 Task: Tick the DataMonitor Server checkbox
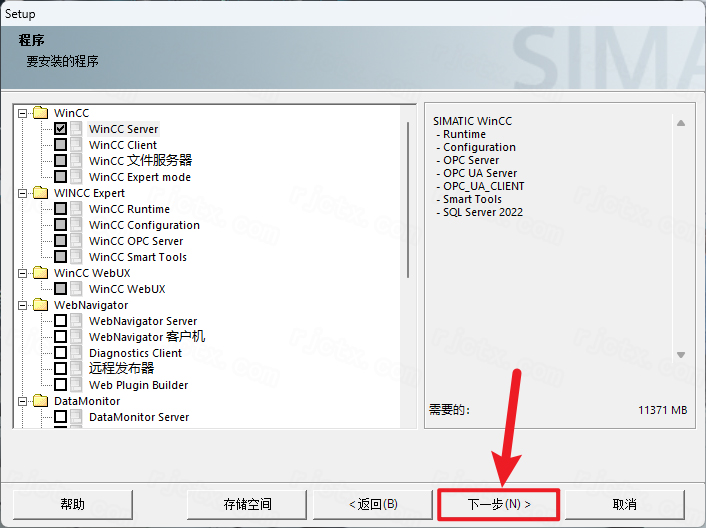point(61,417)
